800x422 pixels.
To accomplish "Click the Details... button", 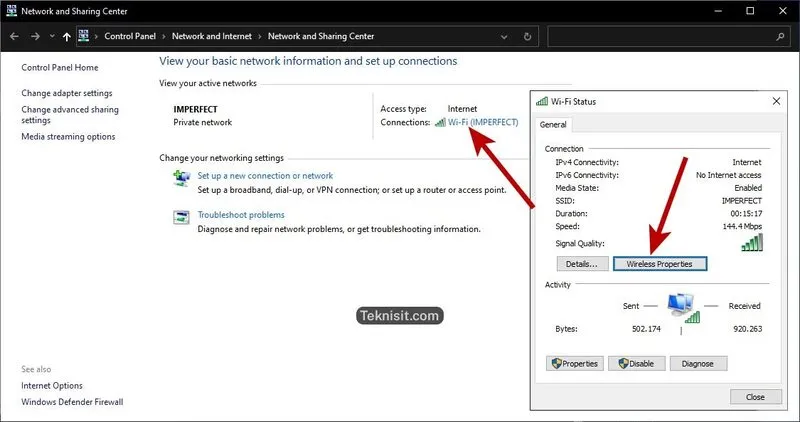I will pos(580,264).
